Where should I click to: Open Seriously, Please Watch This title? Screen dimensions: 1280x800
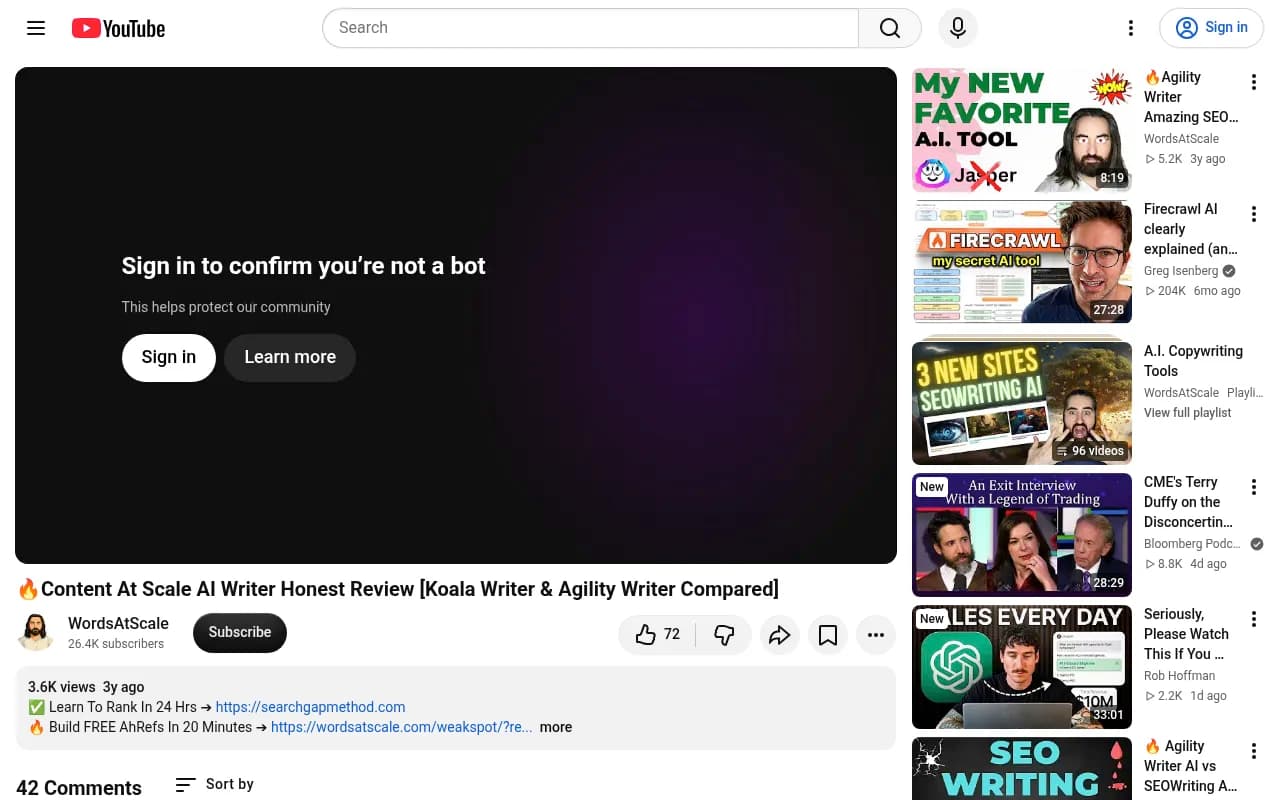[x=1186, y=634]
